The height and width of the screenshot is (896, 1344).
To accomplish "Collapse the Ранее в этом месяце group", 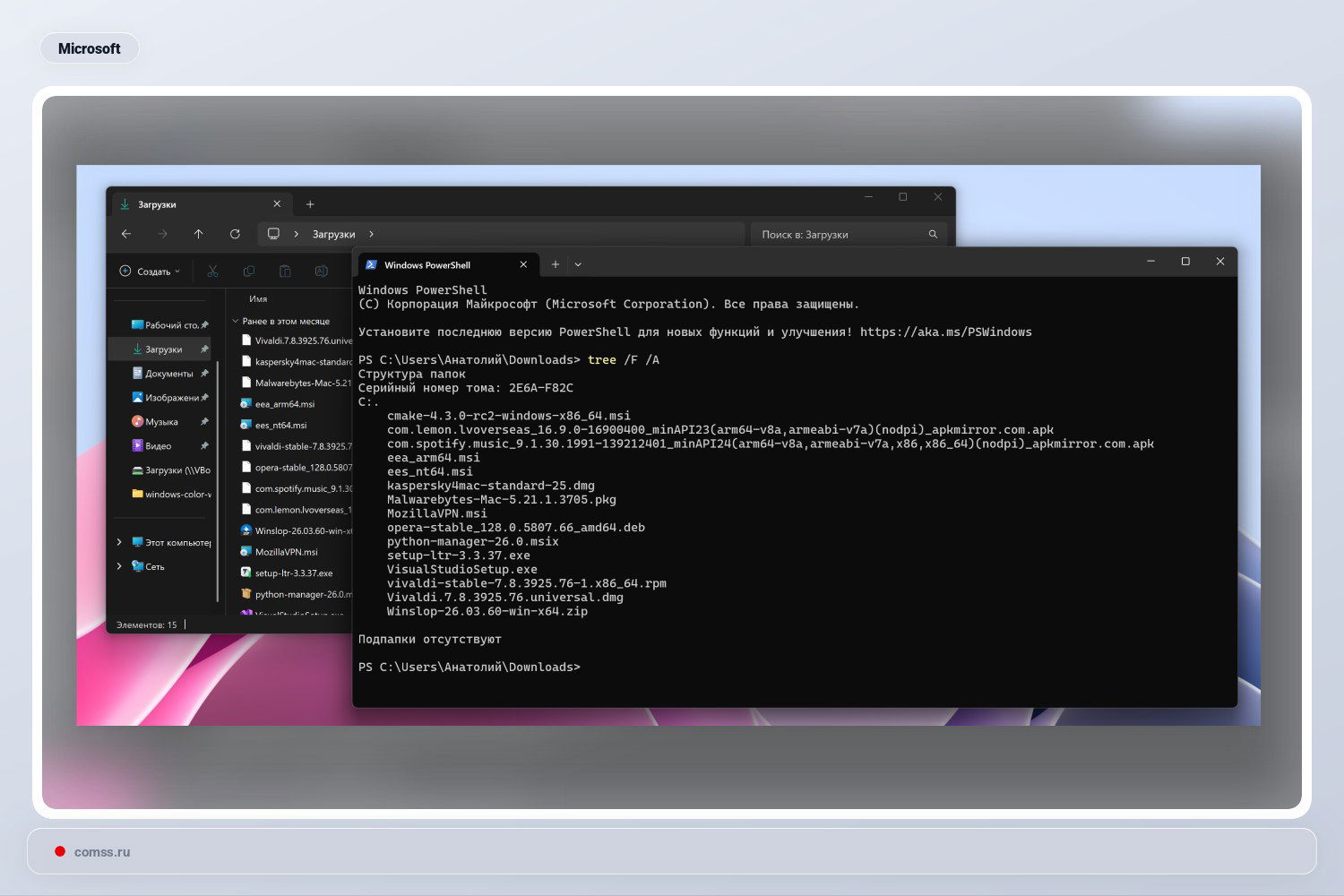I will coord(236,321).
